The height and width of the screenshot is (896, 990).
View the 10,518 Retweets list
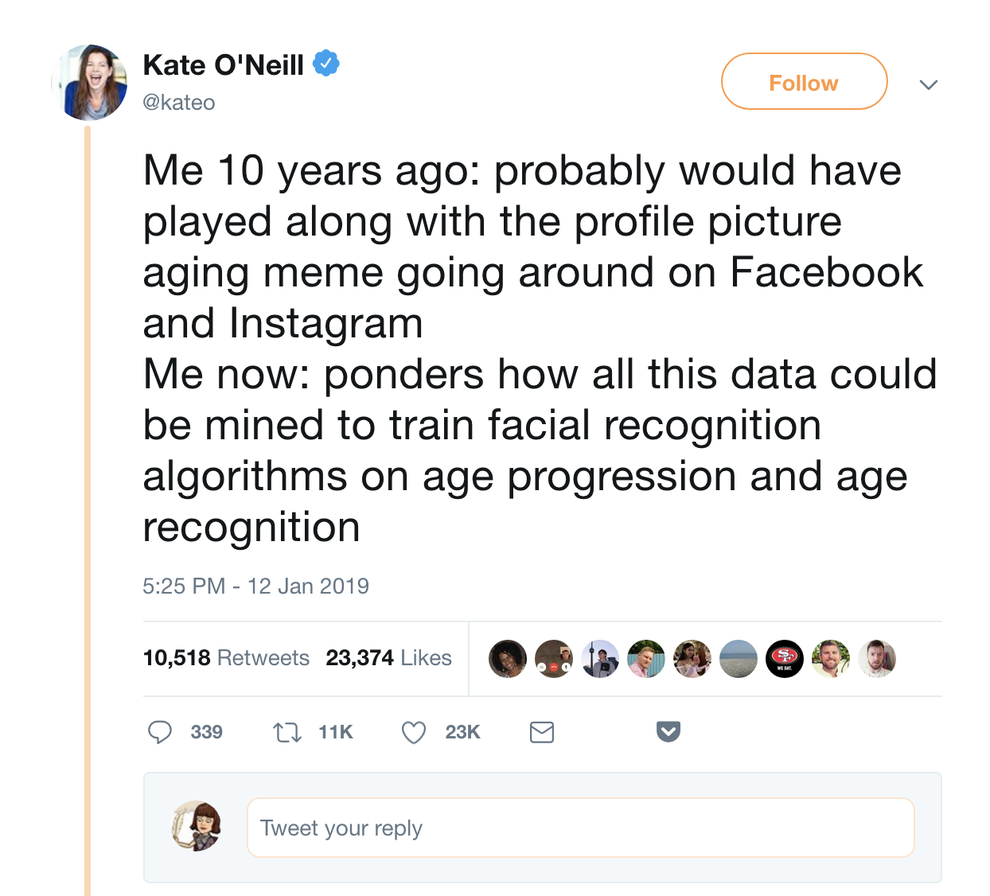(226, 658)
